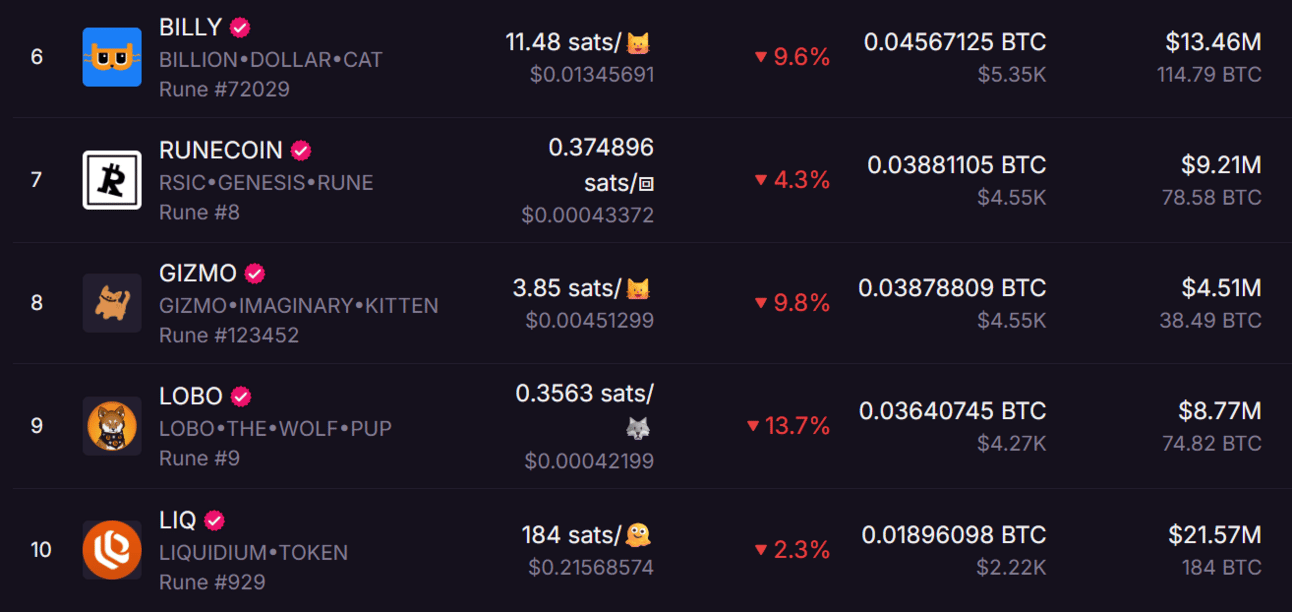Click the LIQ orange logo icon
Viewport: 1292px width, 612px height.
[112, 549]
